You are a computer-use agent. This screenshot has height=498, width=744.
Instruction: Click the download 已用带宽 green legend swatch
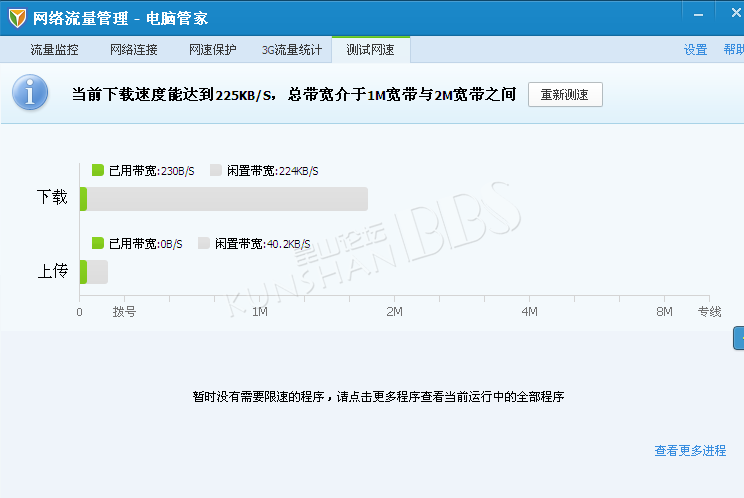98,170
